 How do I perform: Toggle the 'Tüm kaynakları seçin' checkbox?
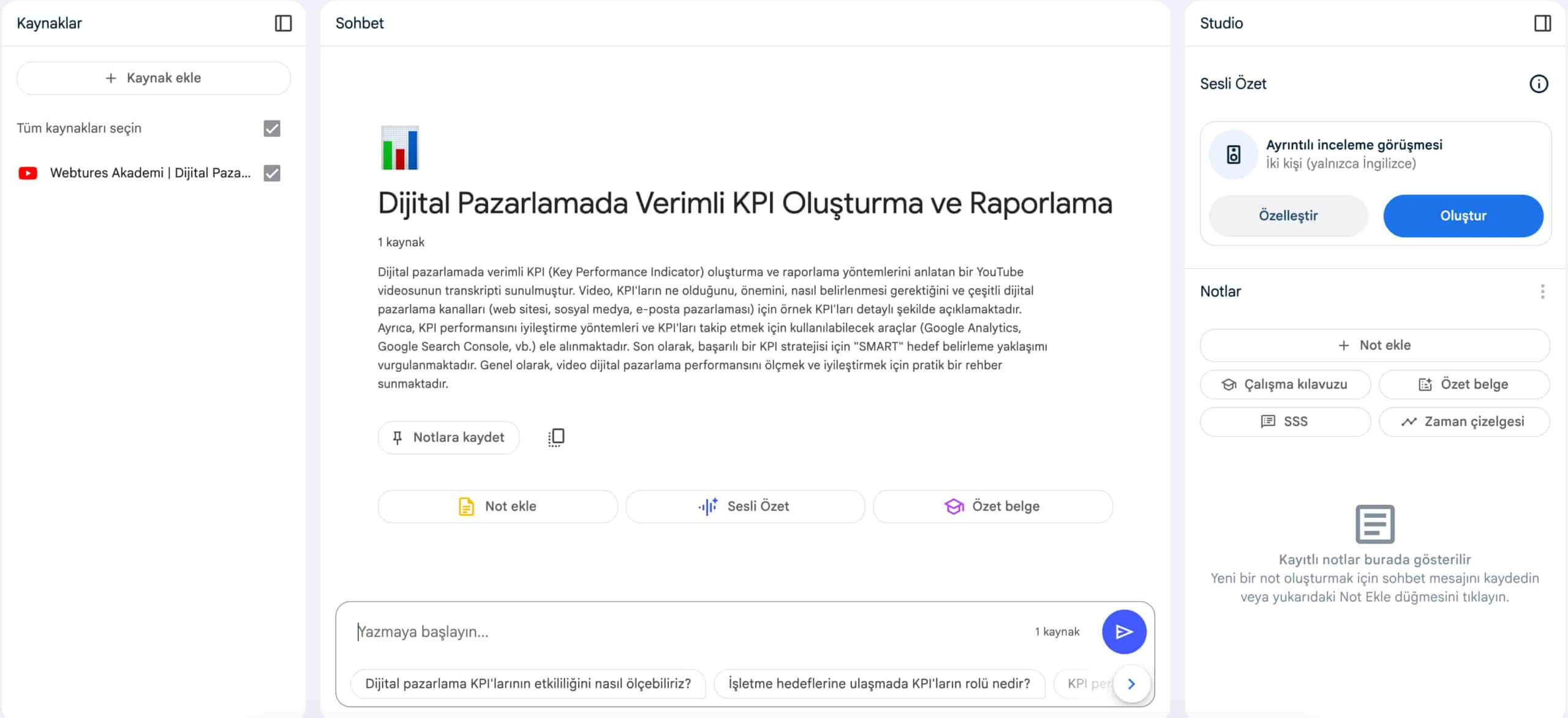coord(272,129)
